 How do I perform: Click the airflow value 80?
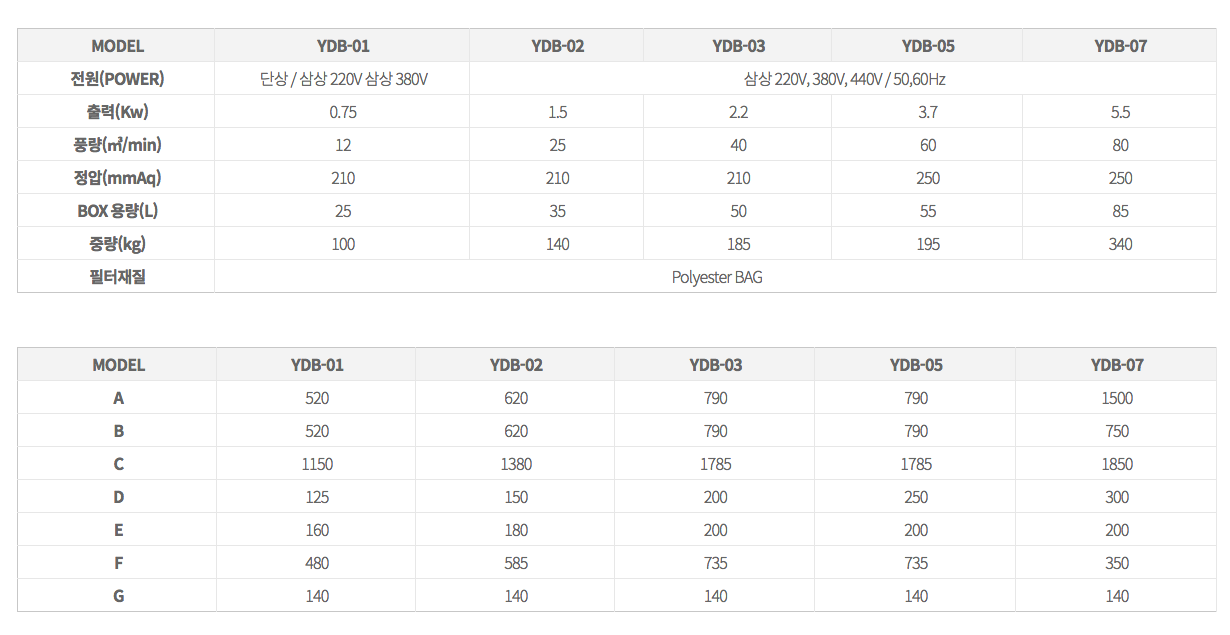[1120, 145]
